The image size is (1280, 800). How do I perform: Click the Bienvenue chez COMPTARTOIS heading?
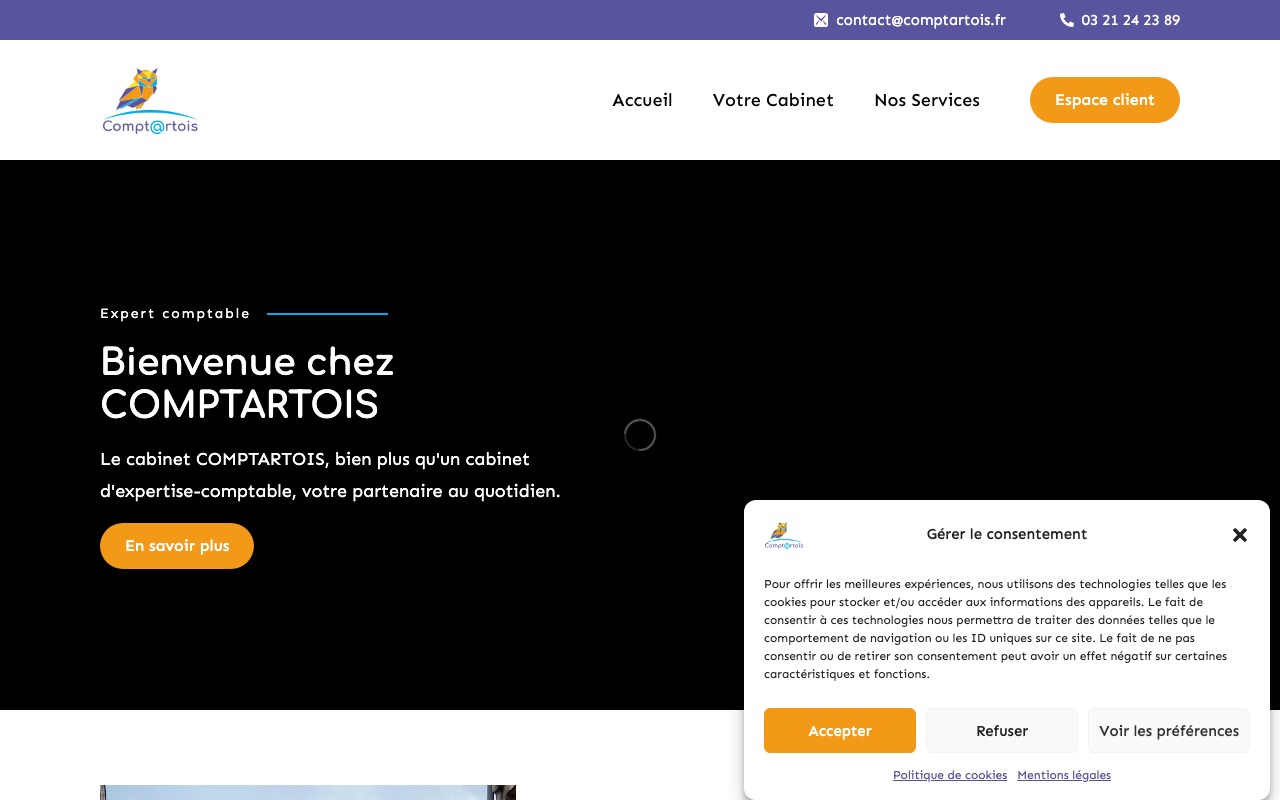247,383
